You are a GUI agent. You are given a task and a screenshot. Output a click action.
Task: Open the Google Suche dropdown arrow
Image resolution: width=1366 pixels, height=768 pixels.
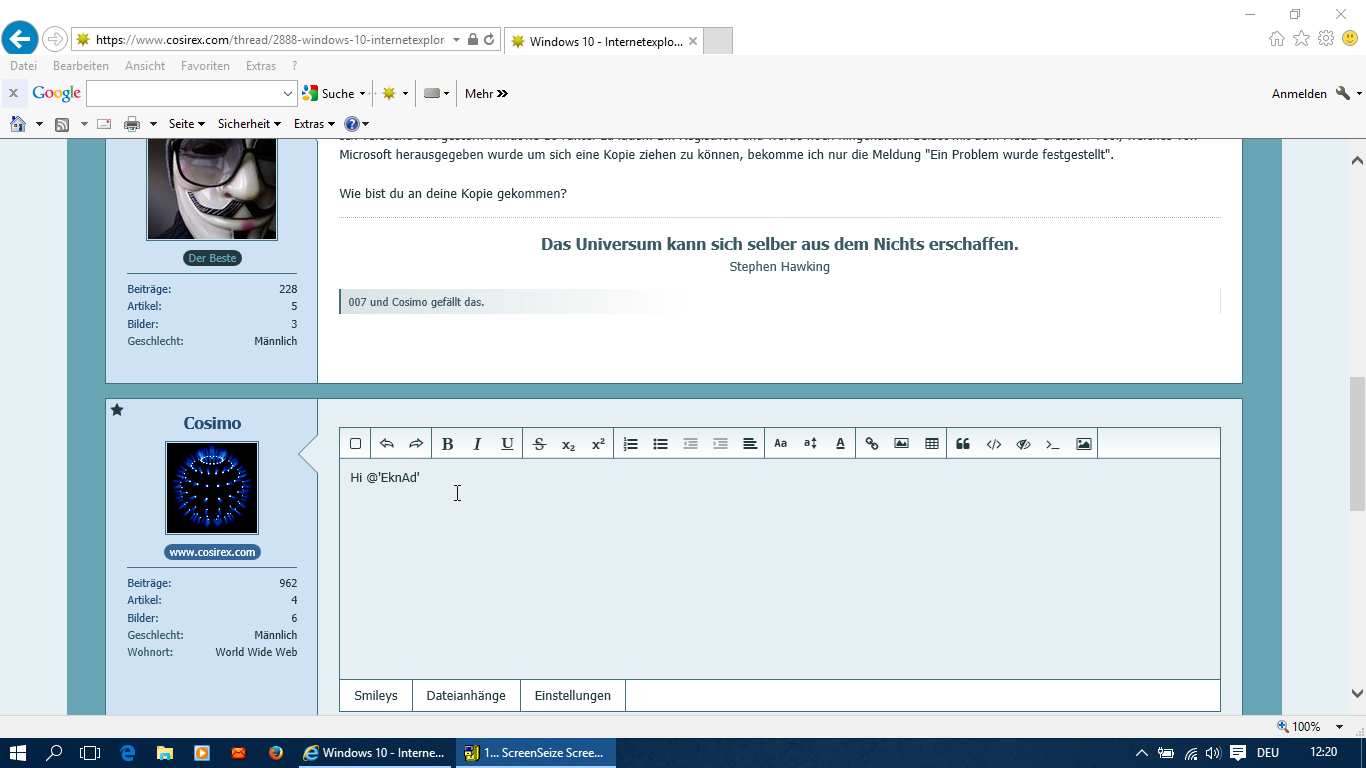(362, 94)
